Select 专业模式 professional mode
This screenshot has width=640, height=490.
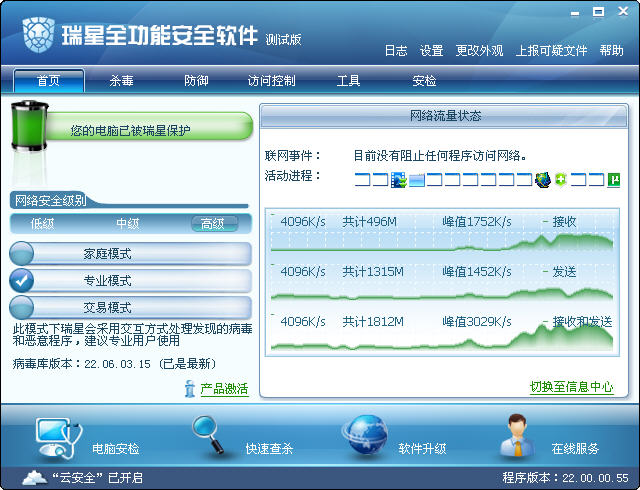click(130, 280)
